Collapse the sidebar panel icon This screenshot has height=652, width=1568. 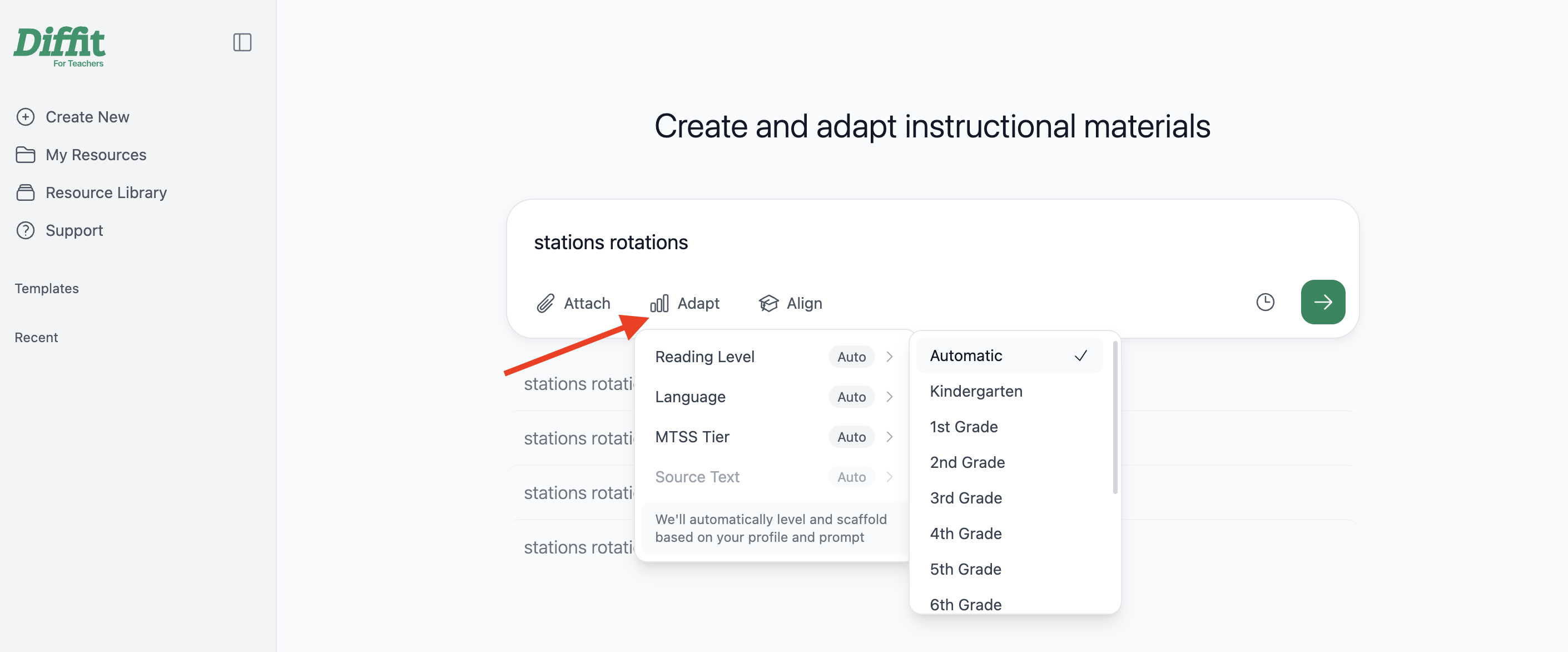click(x=242, y=43)
